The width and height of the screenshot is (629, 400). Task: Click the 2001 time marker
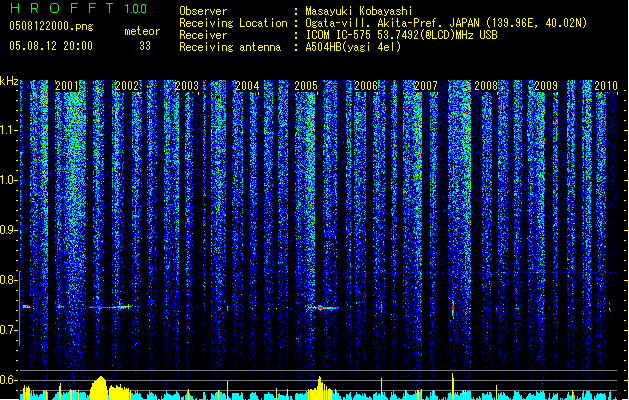point(67,86)
